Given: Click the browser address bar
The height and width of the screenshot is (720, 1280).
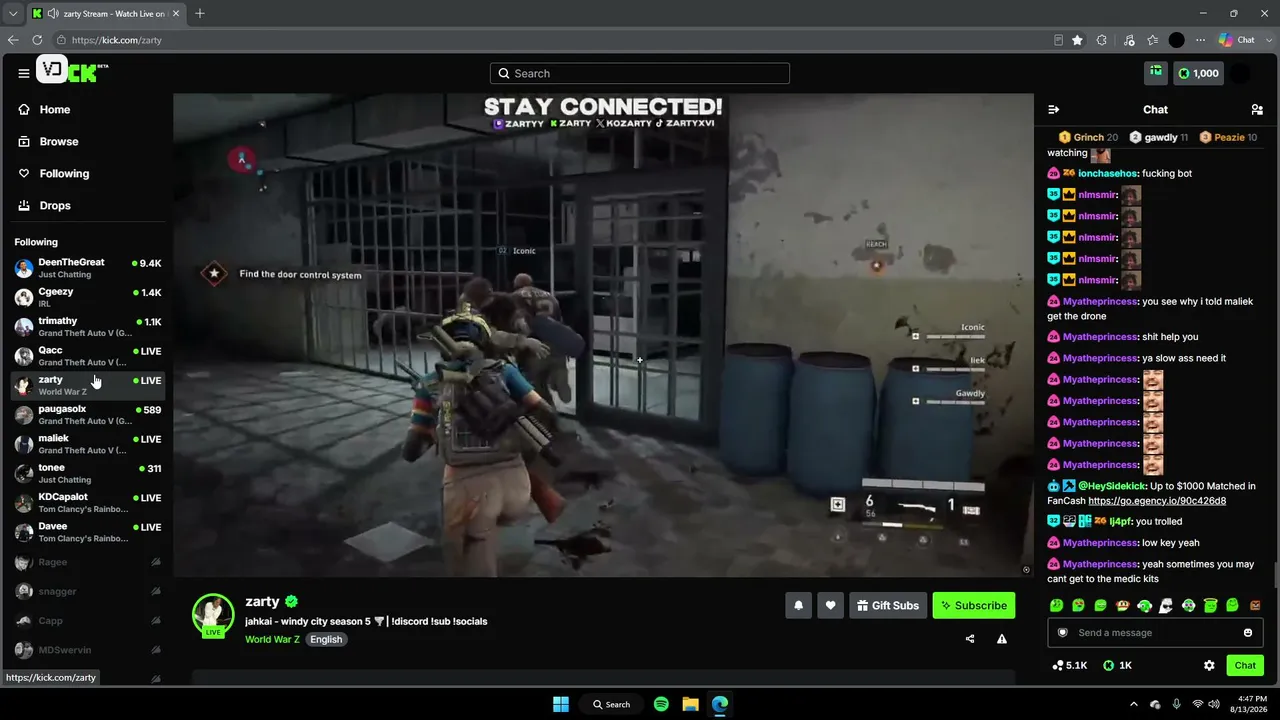Looking at the screenshot, I should point(550,40).
